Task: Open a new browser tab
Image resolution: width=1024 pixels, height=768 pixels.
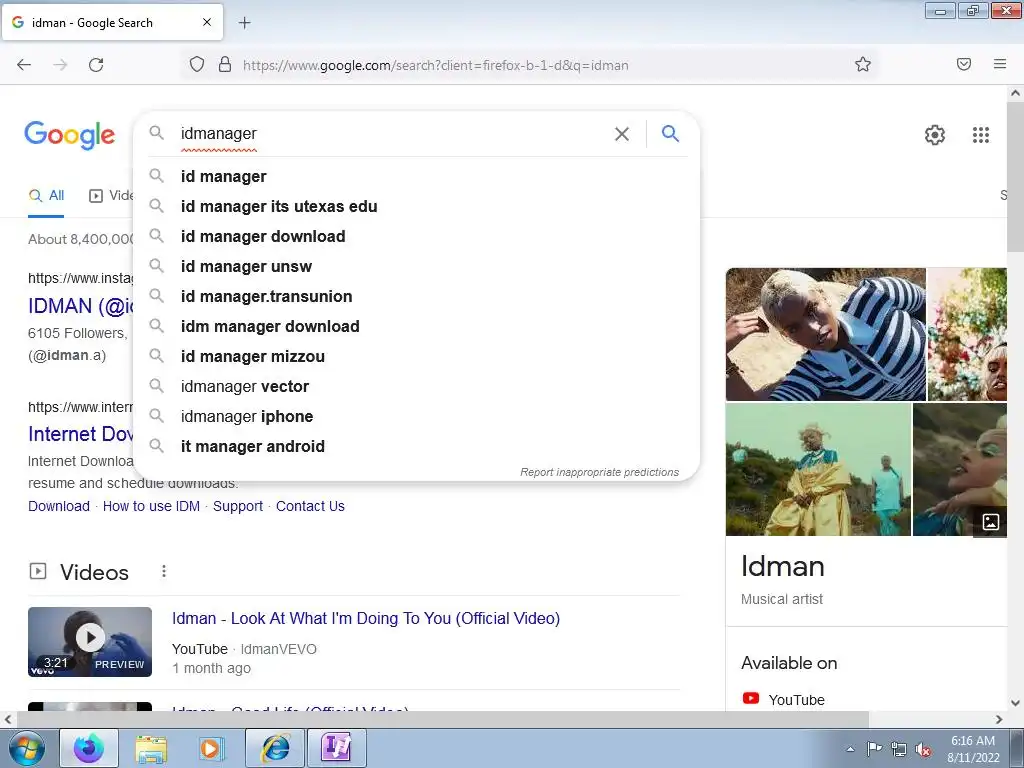Action: [244, 23]
